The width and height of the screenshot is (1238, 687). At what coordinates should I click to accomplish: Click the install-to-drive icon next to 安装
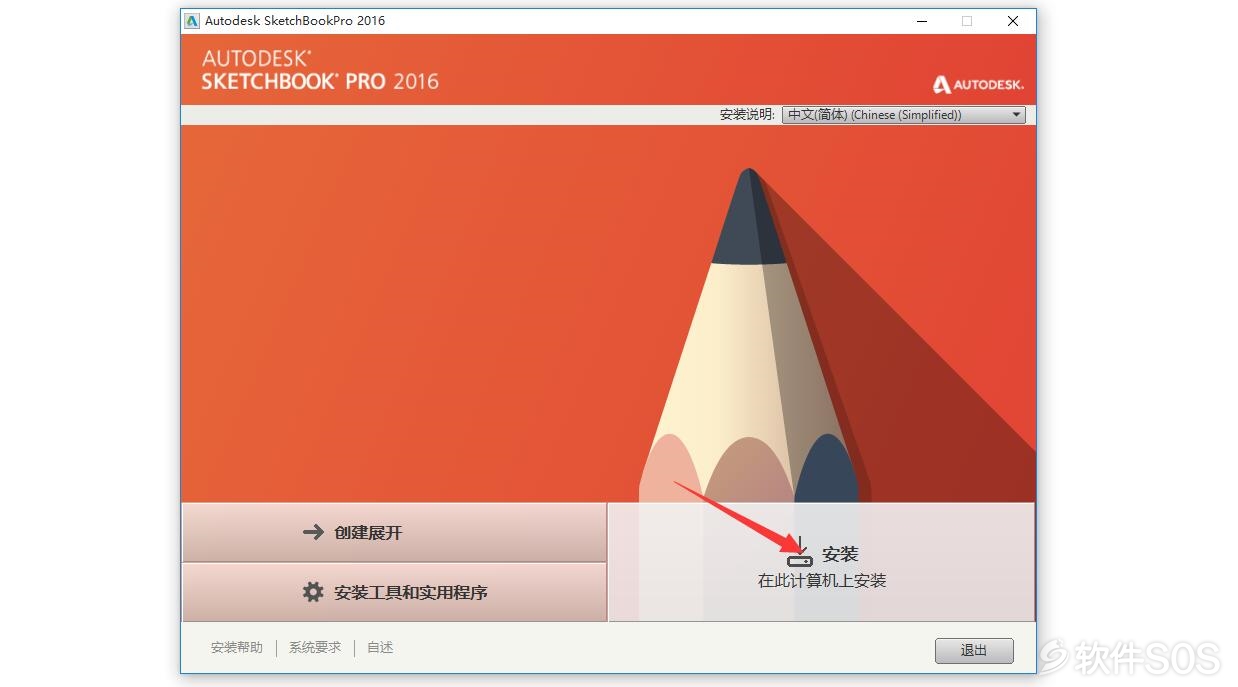800,553
